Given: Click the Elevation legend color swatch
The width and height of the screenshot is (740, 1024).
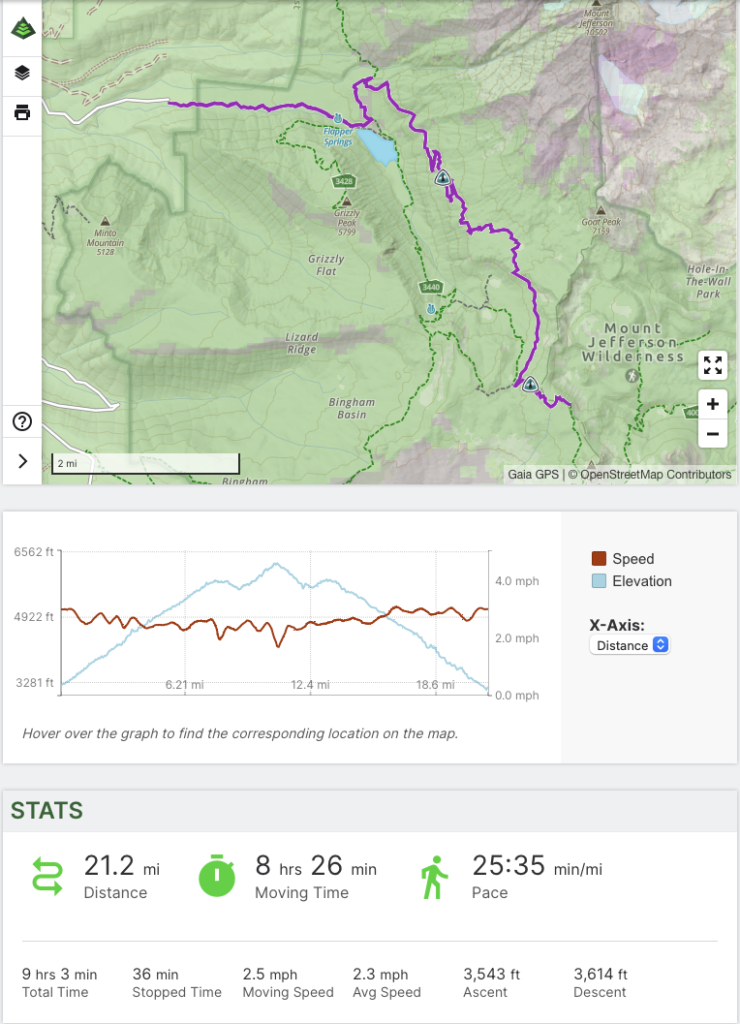Looking at the screenshot, I should [x=599, y=581].
